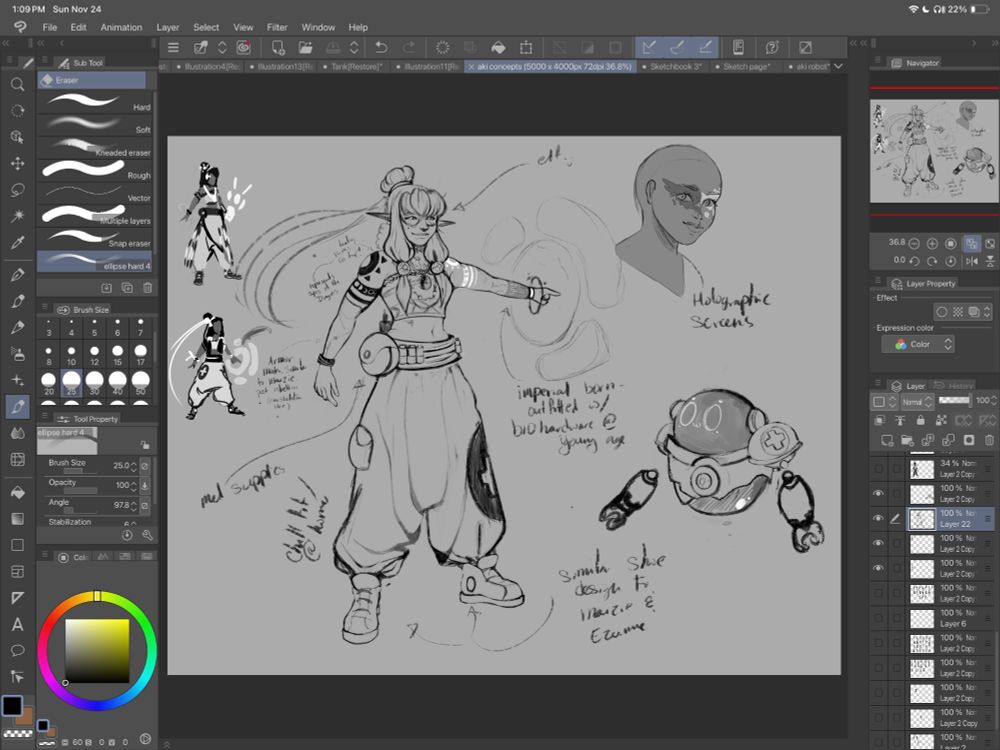Choose the Eyedropper tool
The width and height of the screenshot is (1000, 750).
point(17,242)
